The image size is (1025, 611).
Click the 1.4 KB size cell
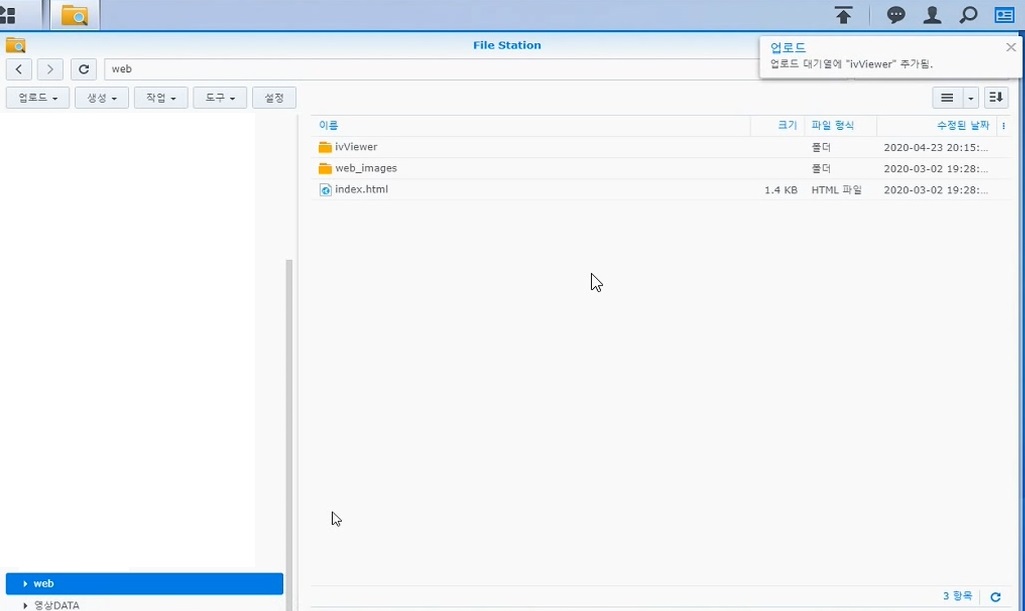781,190
